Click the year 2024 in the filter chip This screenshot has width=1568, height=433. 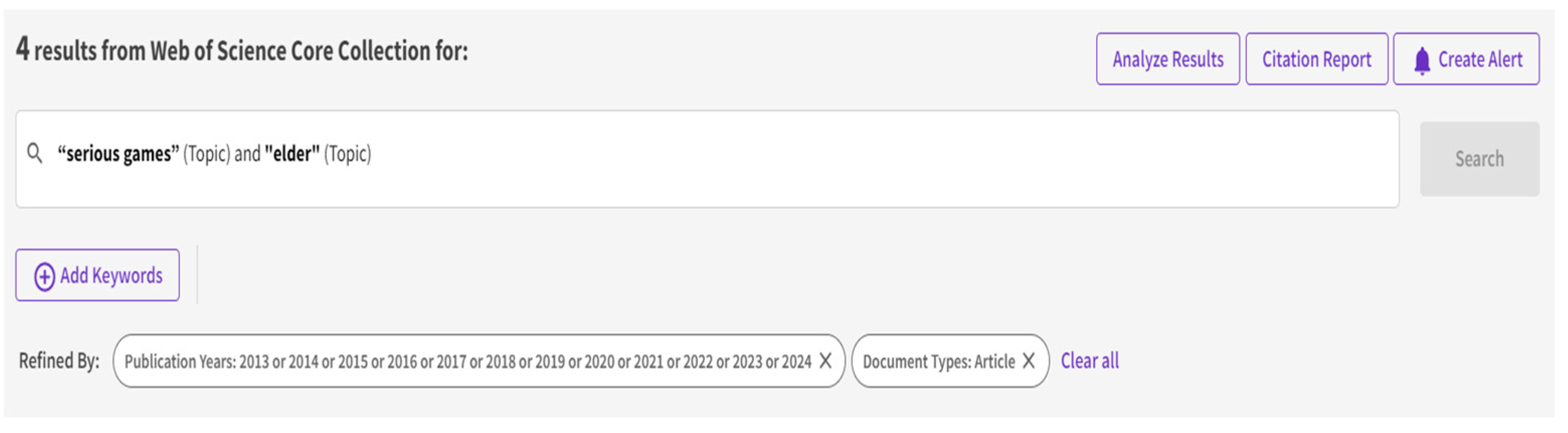point(796,362)
